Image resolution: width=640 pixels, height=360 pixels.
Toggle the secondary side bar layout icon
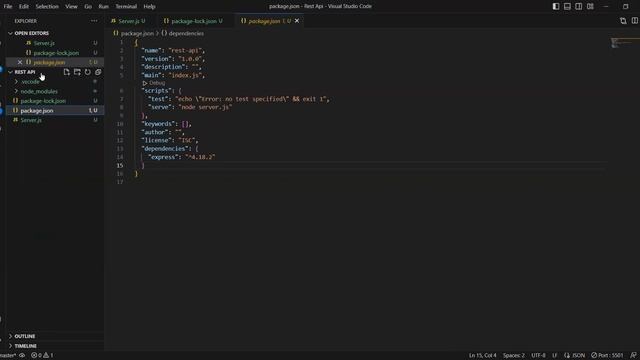(579, 7)
